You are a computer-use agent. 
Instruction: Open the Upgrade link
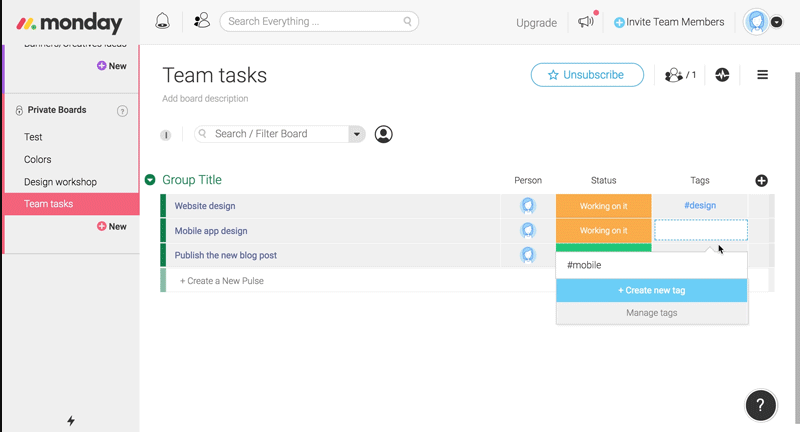pos(536,23)
